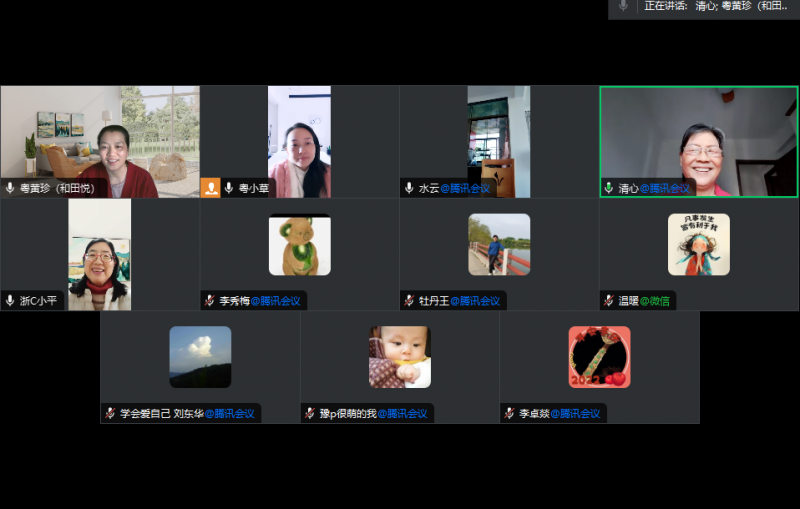Click the 粤小萃 name label
800x509 pixels.
pyautogui.click(x=254, y=188)
